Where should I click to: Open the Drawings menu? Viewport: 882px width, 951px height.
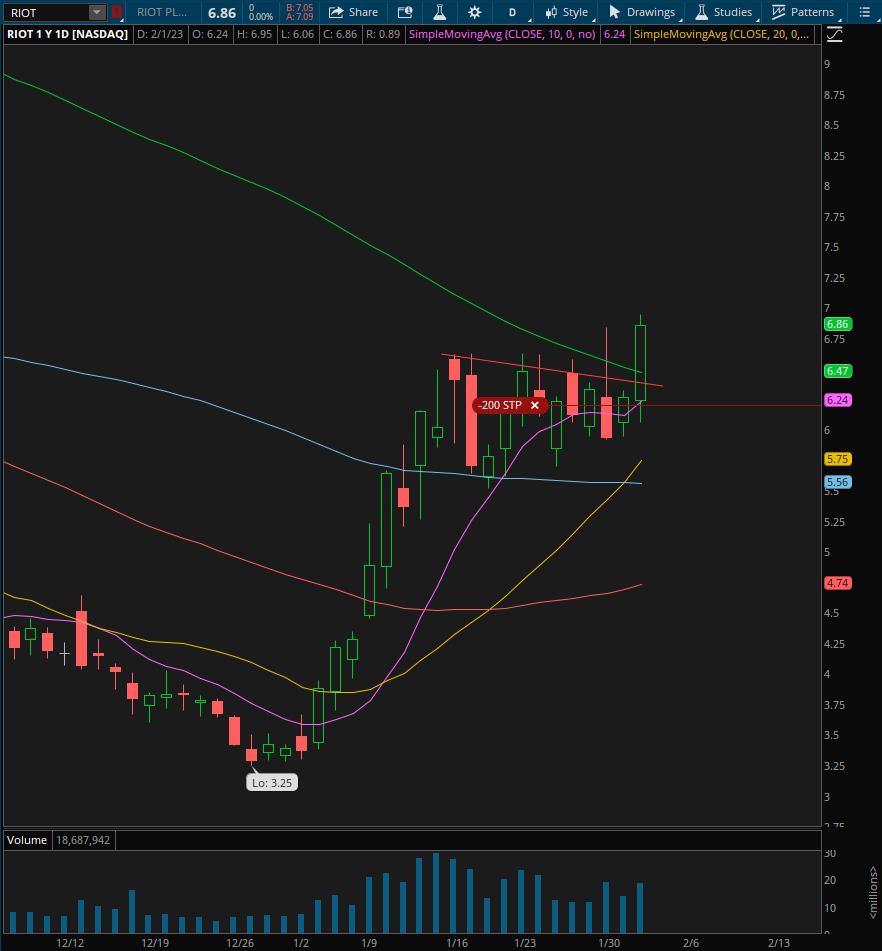pyautogui.click(x=642, y=12)
